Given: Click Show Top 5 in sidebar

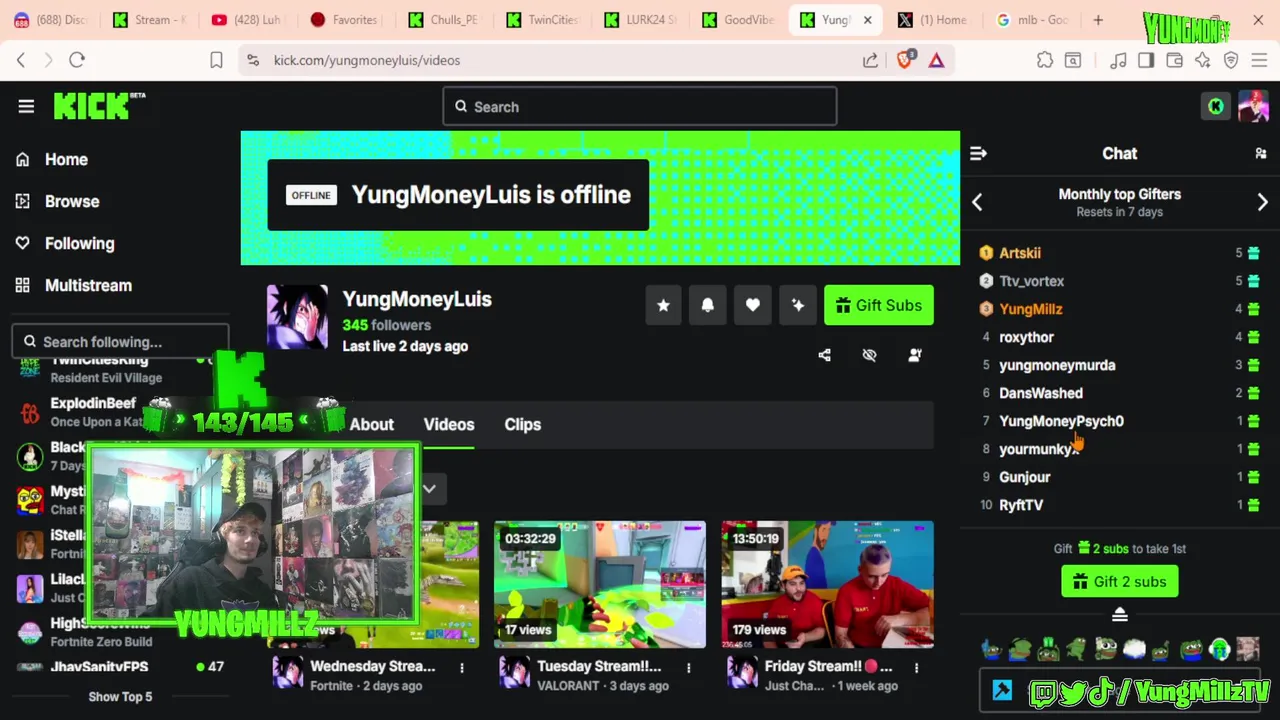Looking at the screenshot, I should [120, 696].
